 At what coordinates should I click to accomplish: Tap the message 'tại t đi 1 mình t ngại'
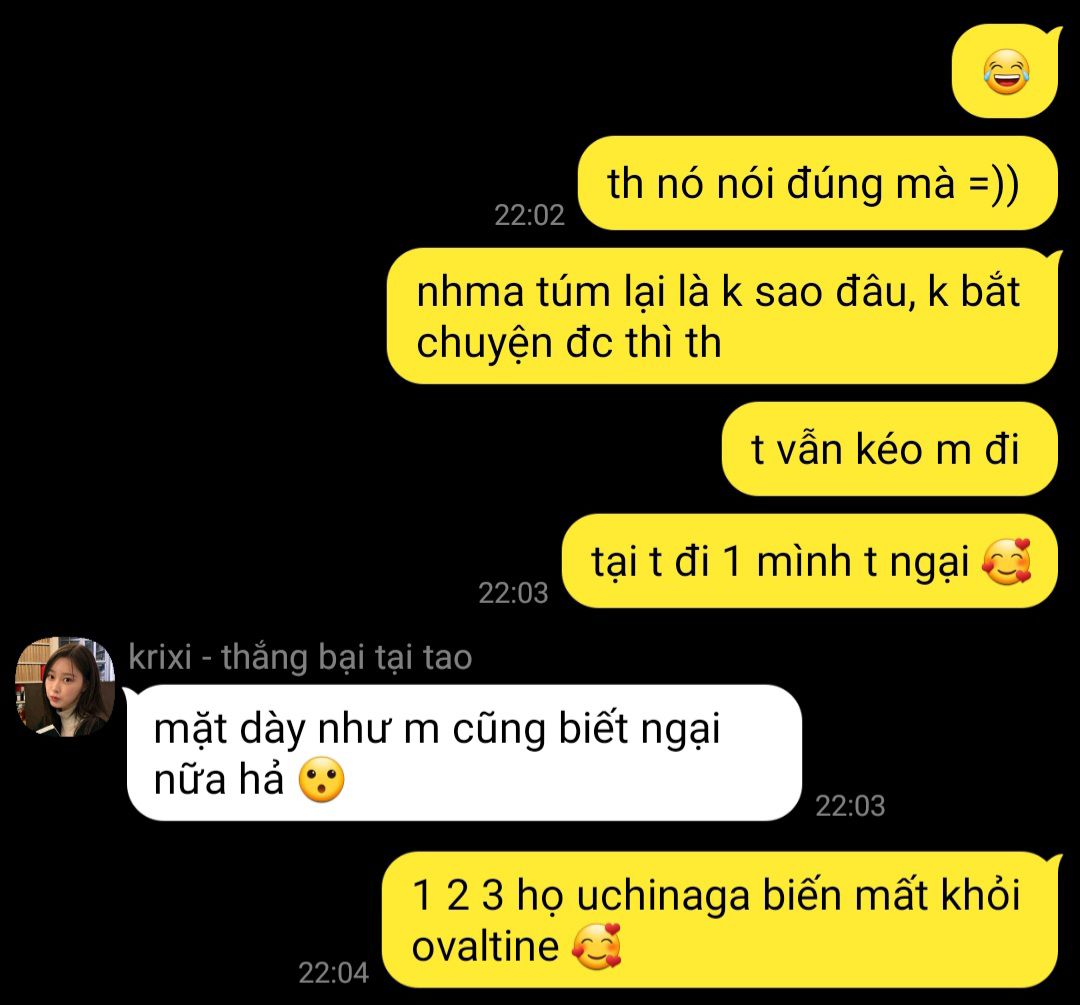[809, 561]
